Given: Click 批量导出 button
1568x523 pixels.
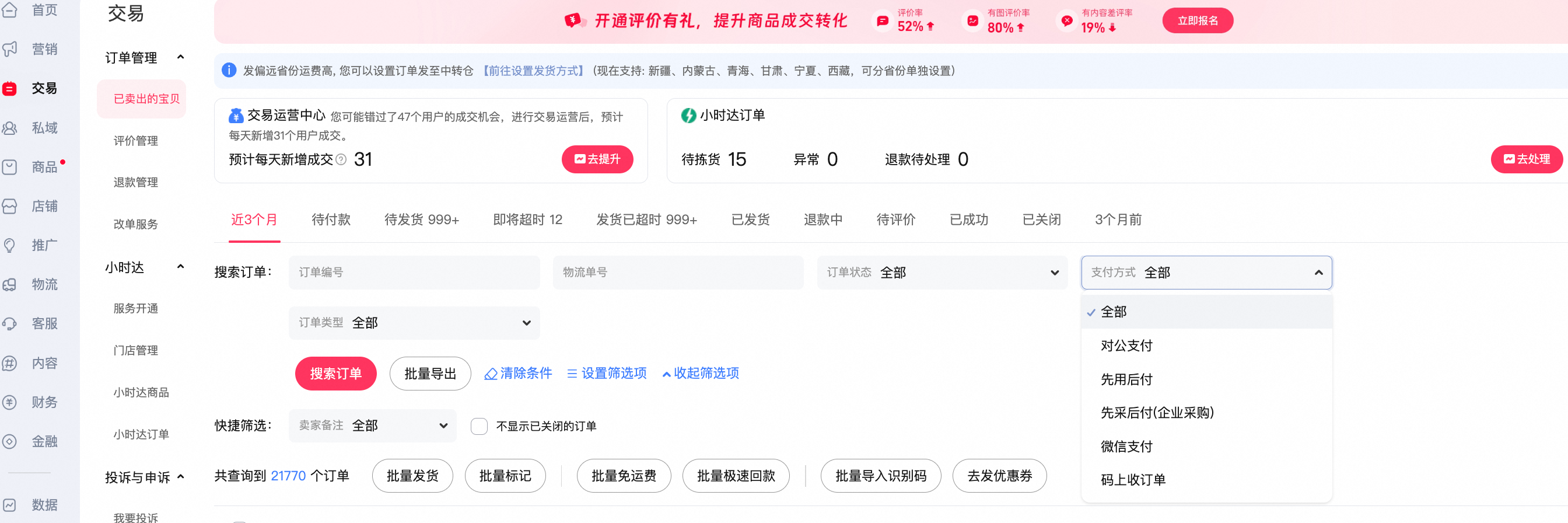Looking at the screenshot, I should [x=430, y=374].
